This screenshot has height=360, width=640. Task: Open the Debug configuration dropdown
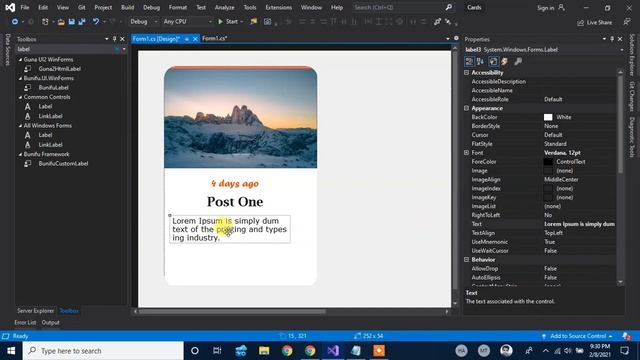pos(144,22)
